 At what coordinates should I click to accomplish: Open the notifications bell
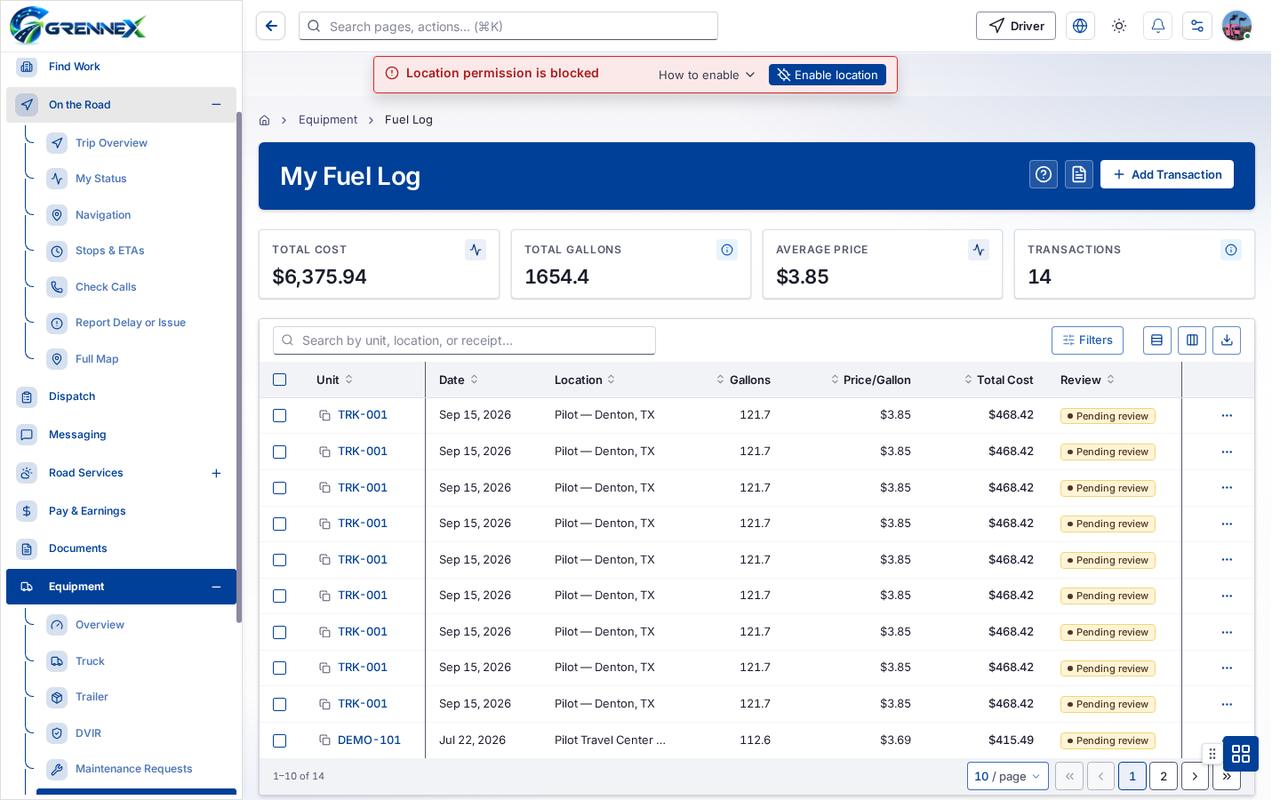(x=1158, y=26)
